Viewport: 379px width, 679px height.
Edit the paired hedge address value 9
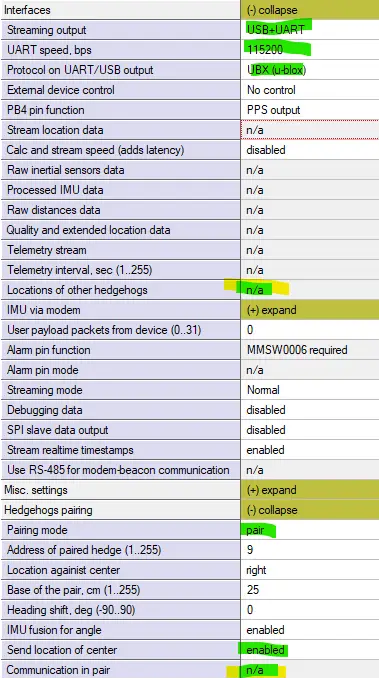(310, 550)
